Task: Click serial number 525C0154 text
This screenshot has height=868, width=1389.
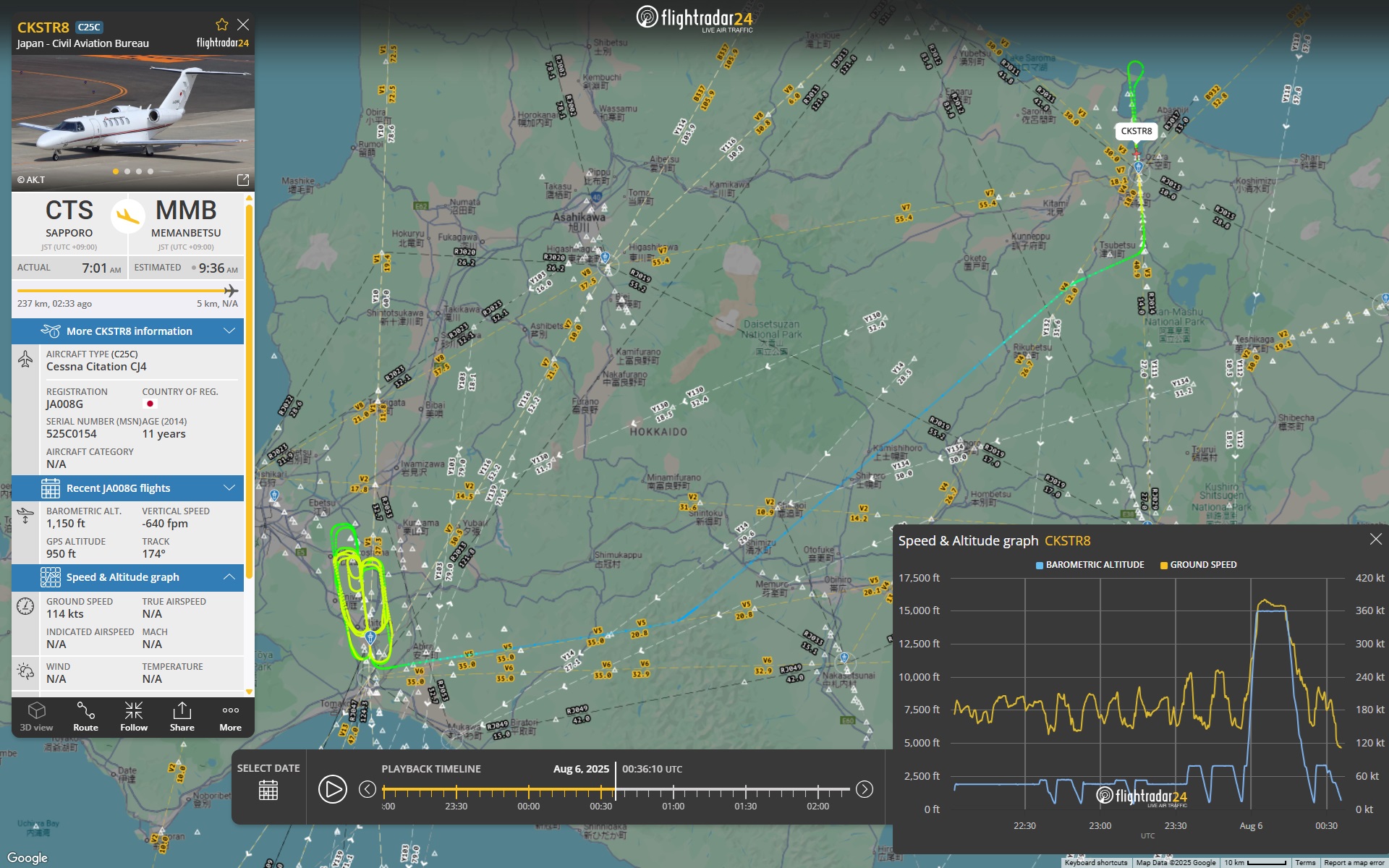Action: 72,434
